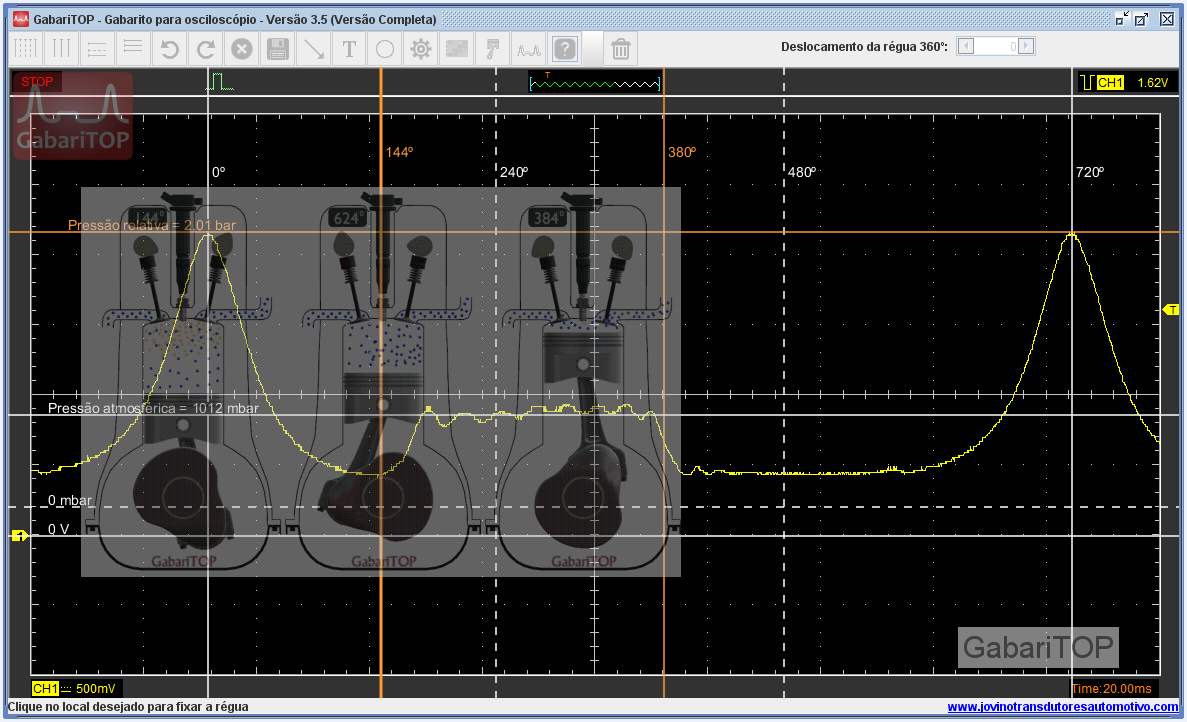Image resolution: width=1187 pixels, height=722 pixels.
Task: Click the 'Deslocamento da régua 360°:' label
Action: coord(864,47)
